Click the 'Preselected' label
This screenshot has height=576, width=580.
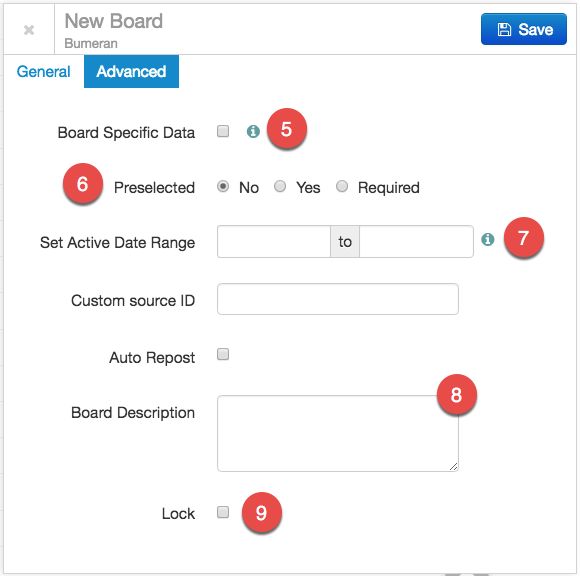tap(154, 188)
